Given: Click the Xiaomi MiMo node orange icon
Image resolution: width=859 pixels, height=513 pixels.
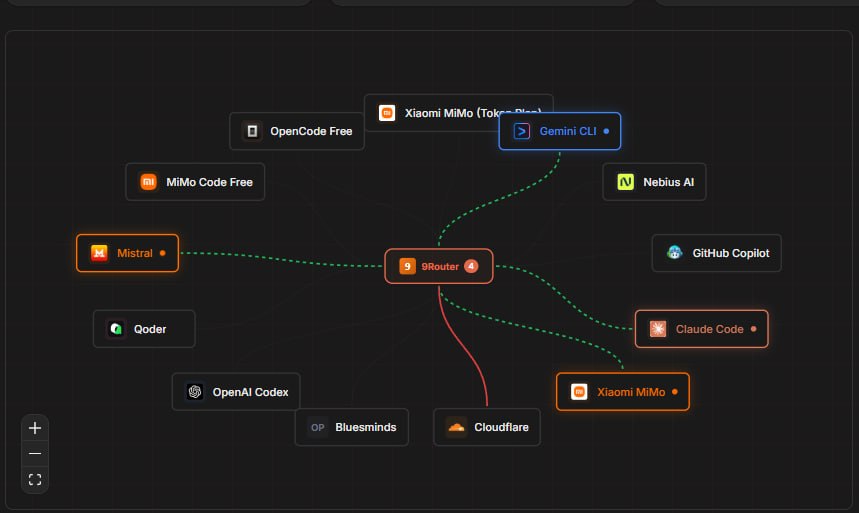Looking at the screenshot, I should coord(579,392).
